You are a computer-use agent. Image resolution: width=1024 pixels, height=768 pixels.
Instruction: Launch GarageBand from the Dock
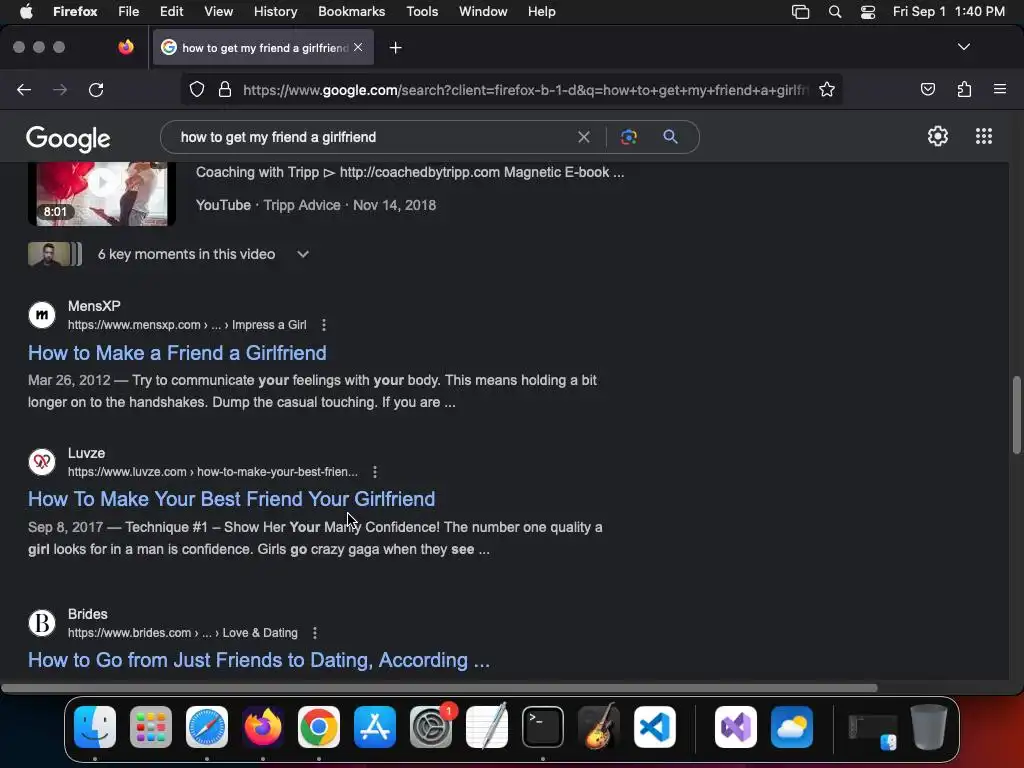(598, 727)
